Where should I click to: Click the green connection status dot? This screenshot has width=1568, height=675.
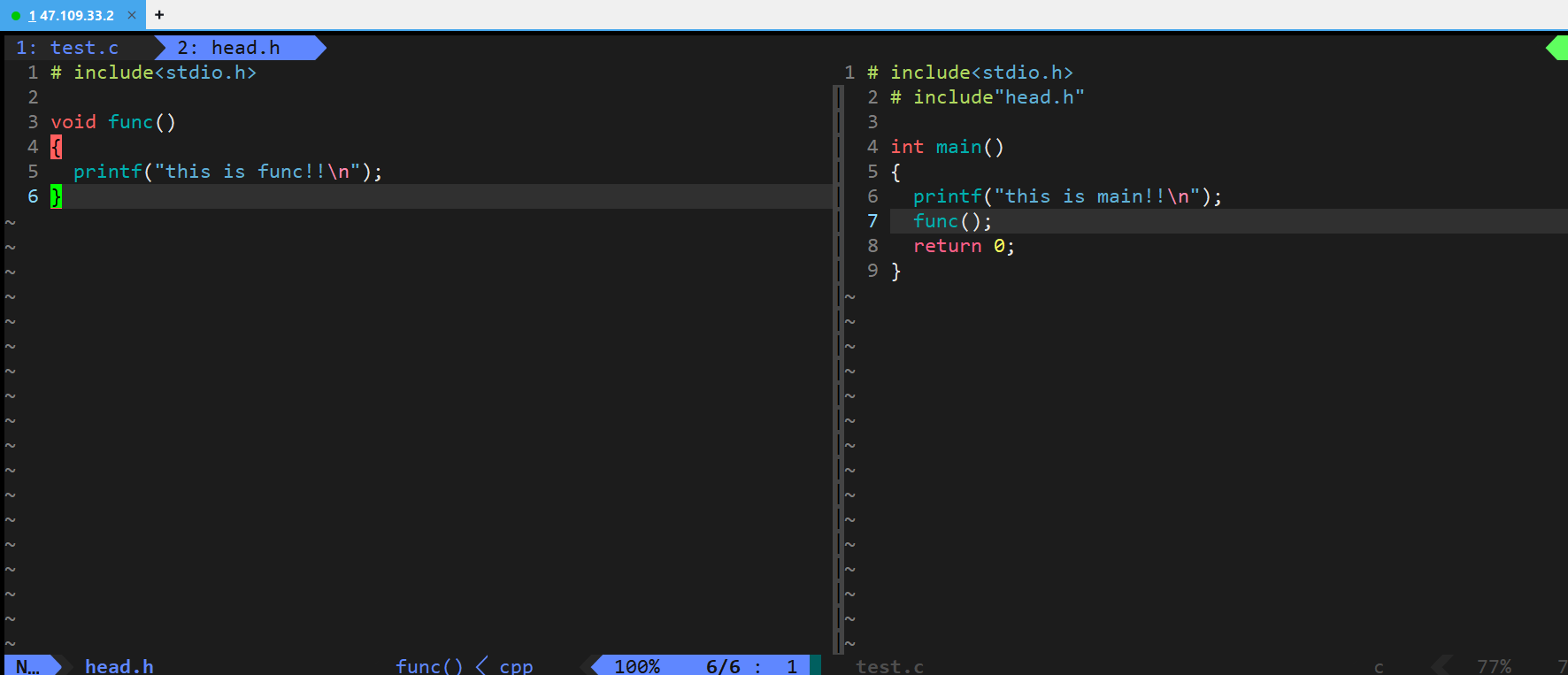click(x=16, y=16)
